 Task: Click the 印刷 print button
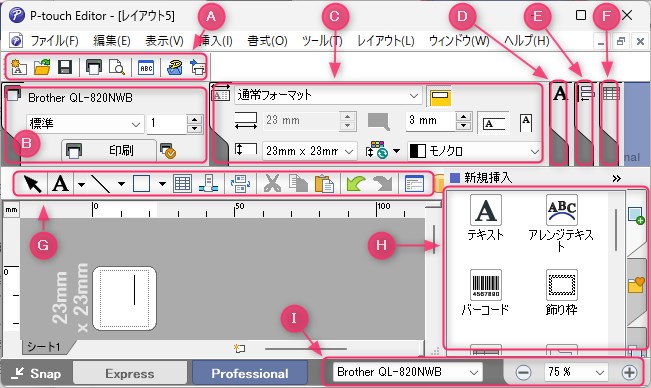point(109,150)
